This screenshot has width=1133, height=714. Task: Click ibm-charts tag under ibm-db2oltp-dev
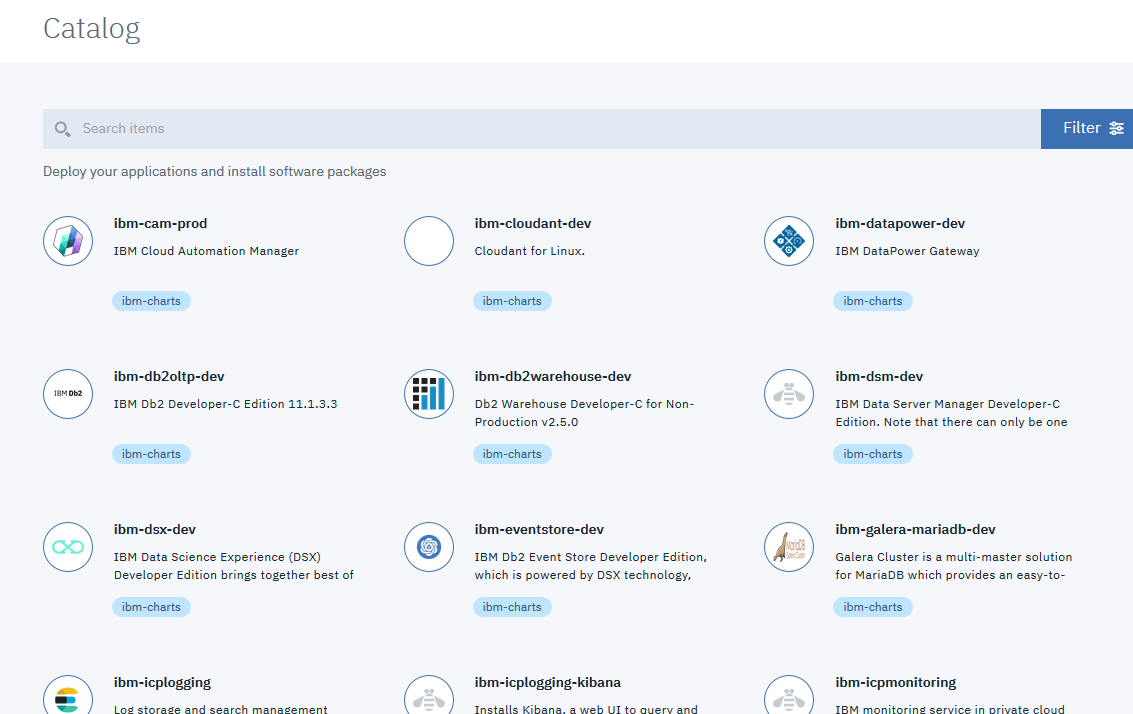151,454
